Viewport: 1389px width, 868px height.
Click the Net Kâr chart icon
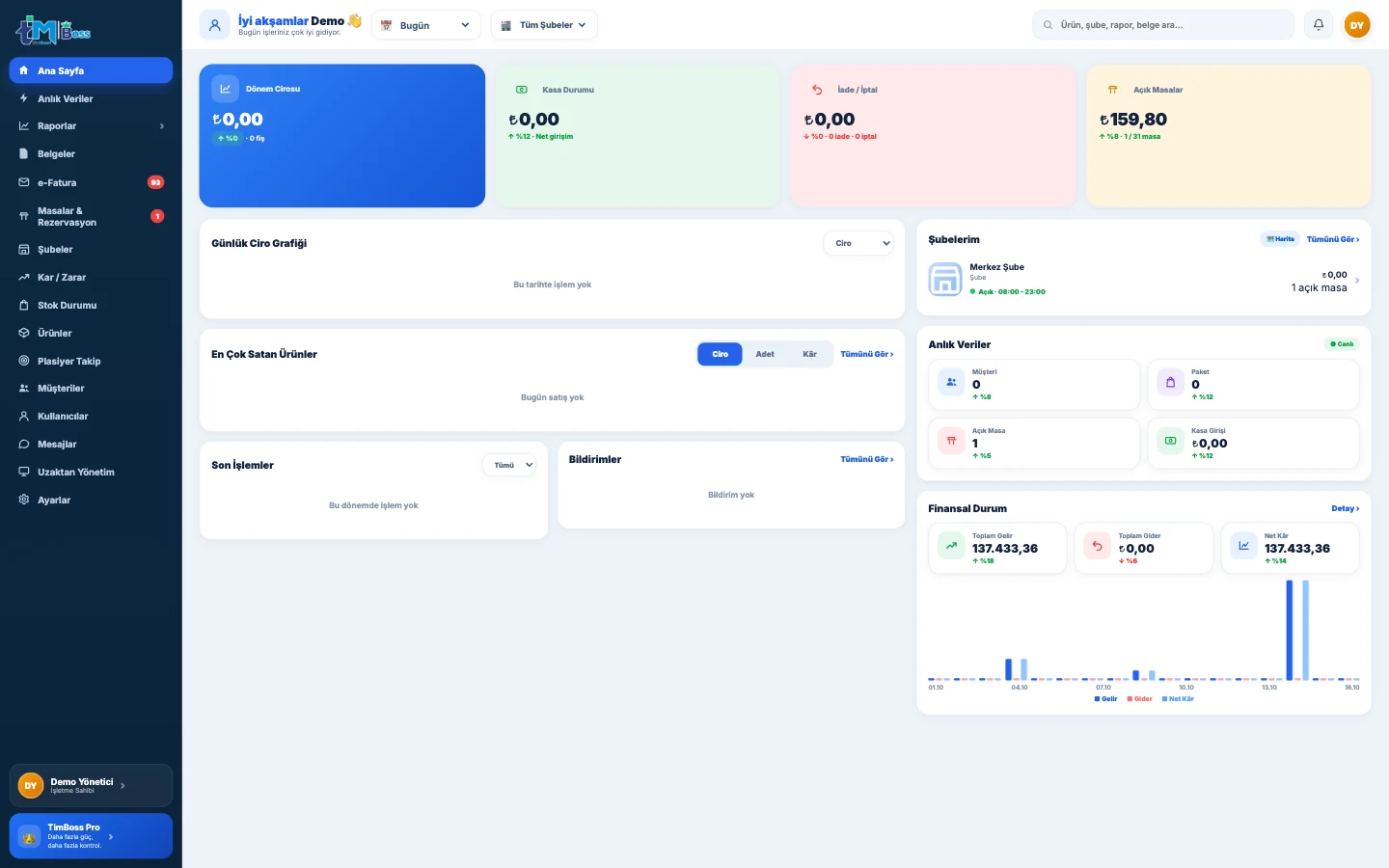[x=1243, y=546]
